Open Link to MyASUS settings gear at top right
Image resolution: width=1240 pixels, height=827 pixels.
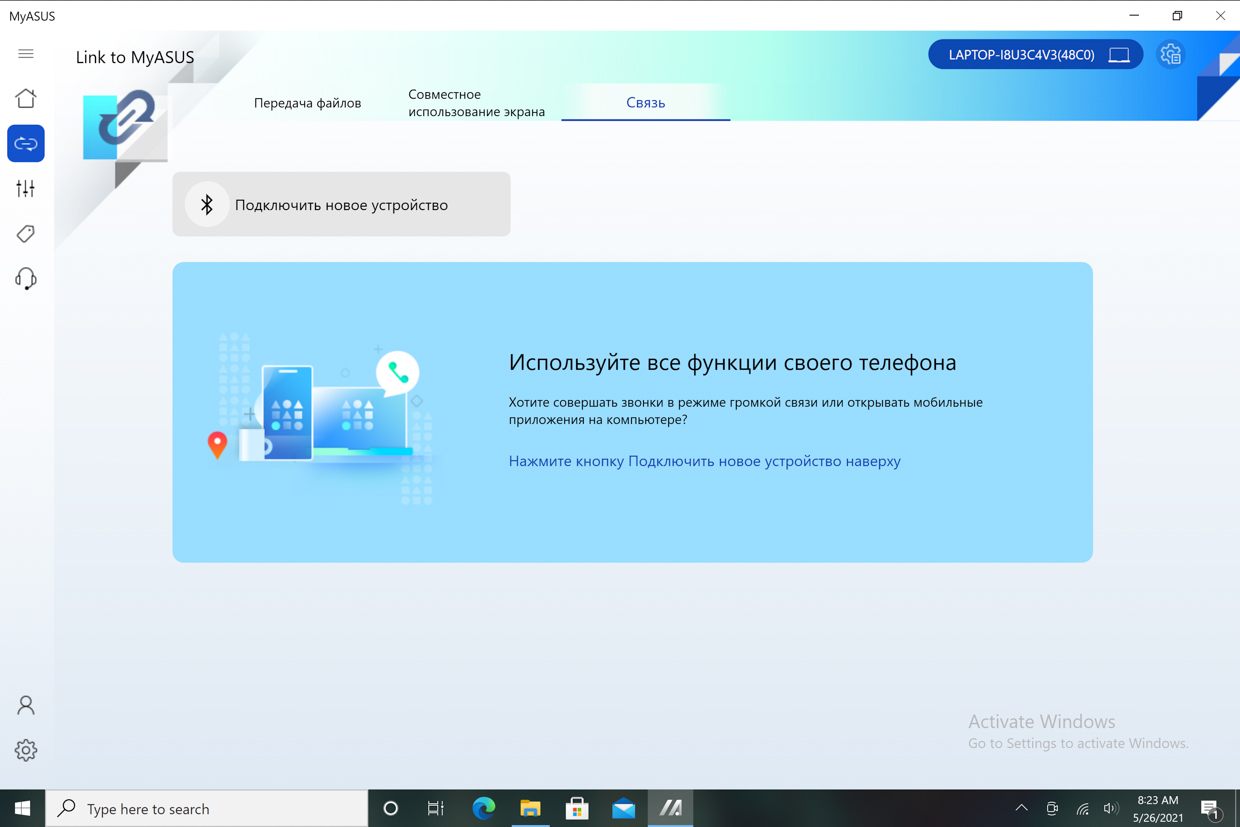(x=1171, y=55)
